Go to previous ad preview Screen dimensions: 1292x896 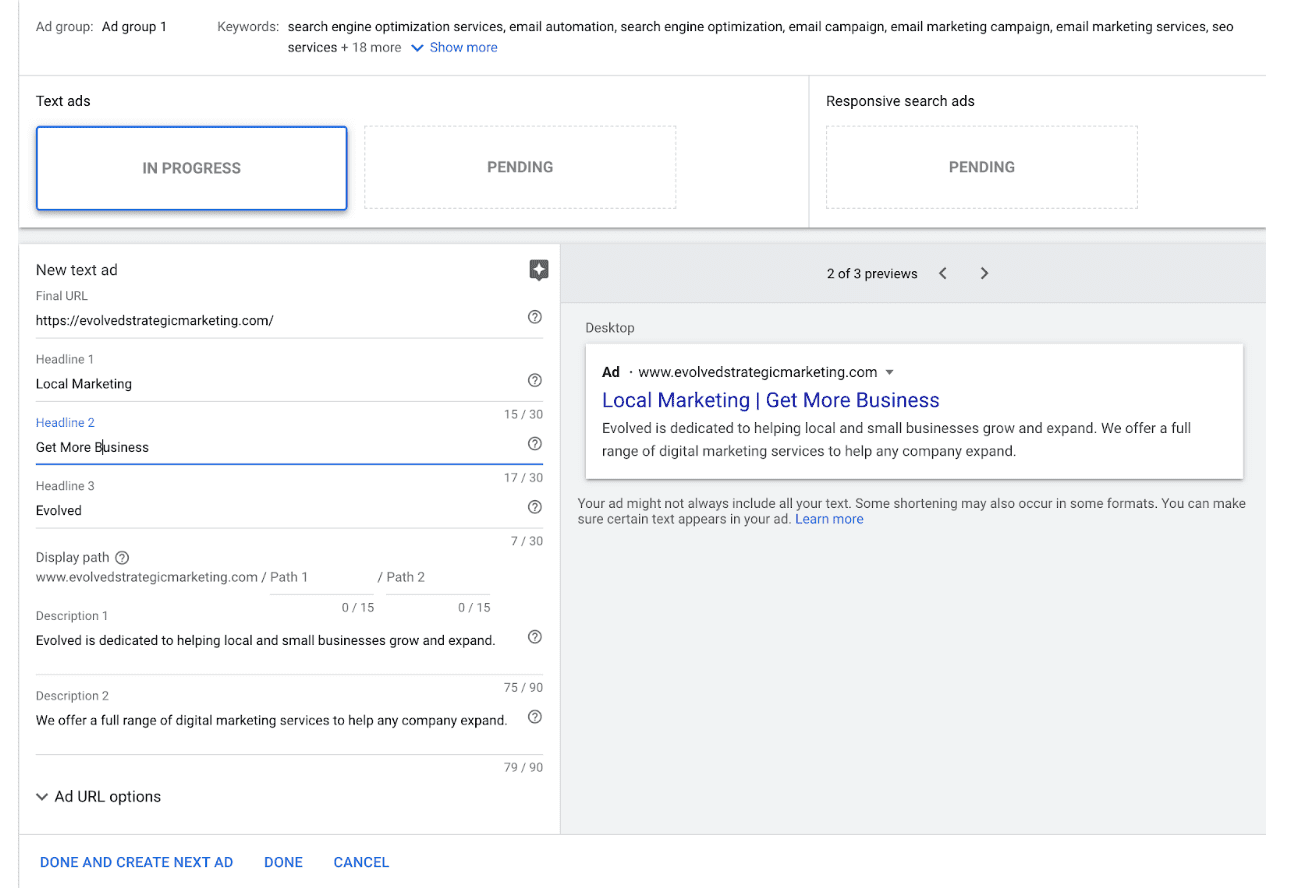click(x=943, y=273)
